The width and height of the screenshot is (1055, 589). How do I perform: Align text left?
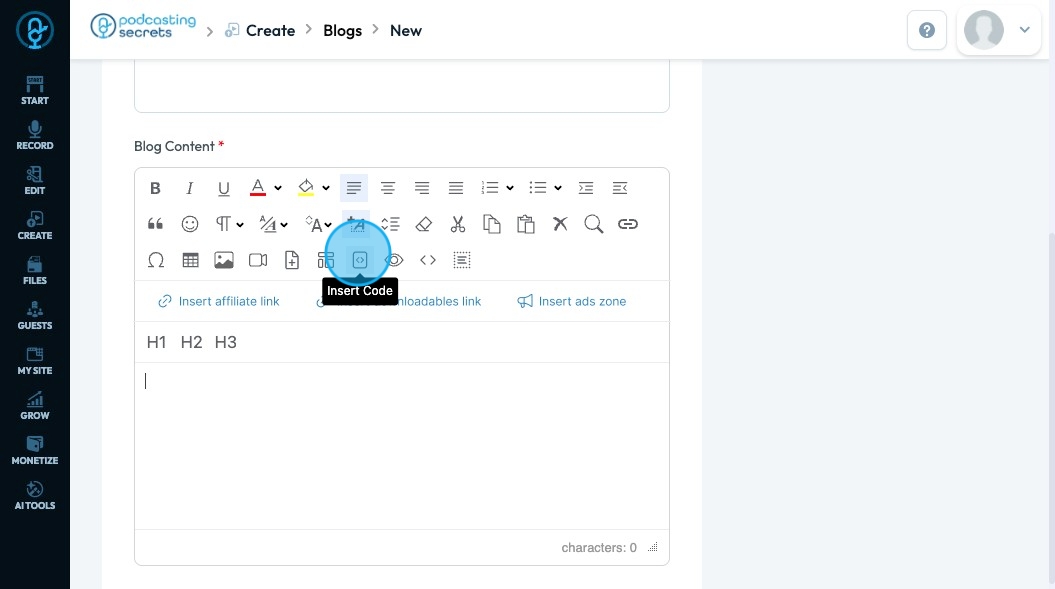(354, 188)
